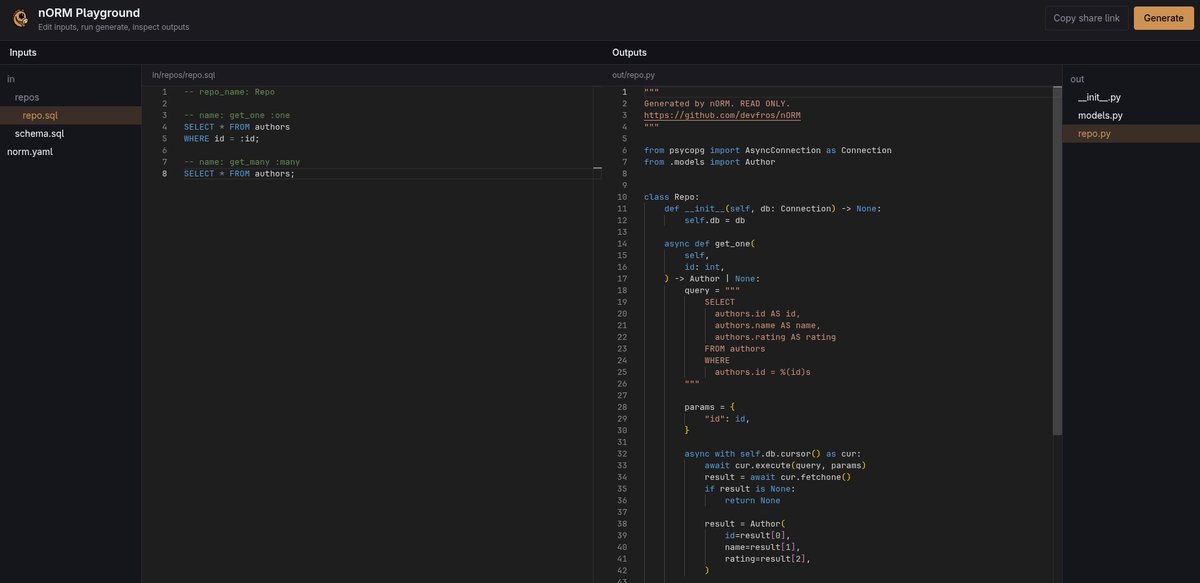Open the github.com/devfros/nORM link
The height and width of the screenshot is (583, 1200).
pyautogui.click(x=722, y=115)
